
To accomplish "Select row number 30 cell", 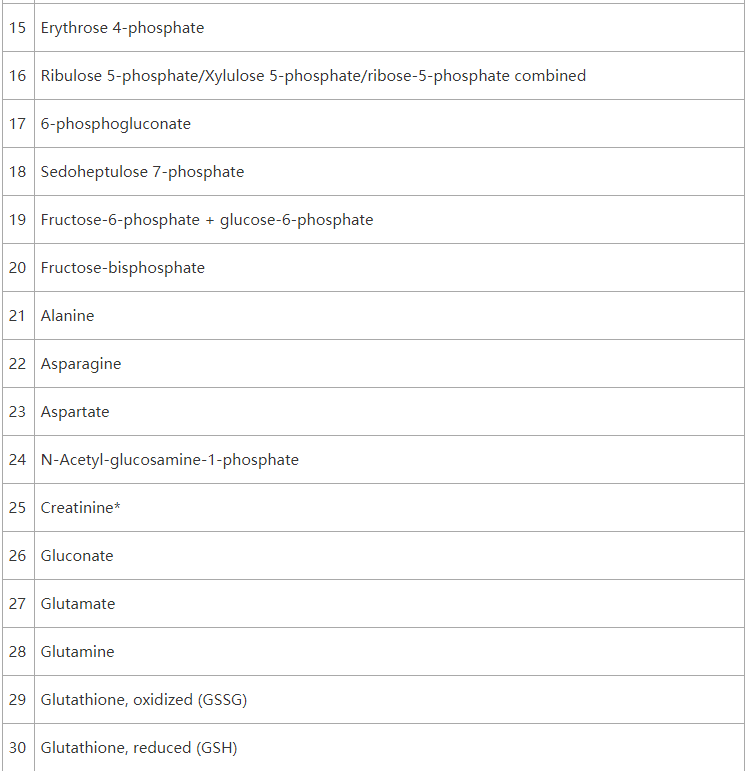I will point(18,747).
